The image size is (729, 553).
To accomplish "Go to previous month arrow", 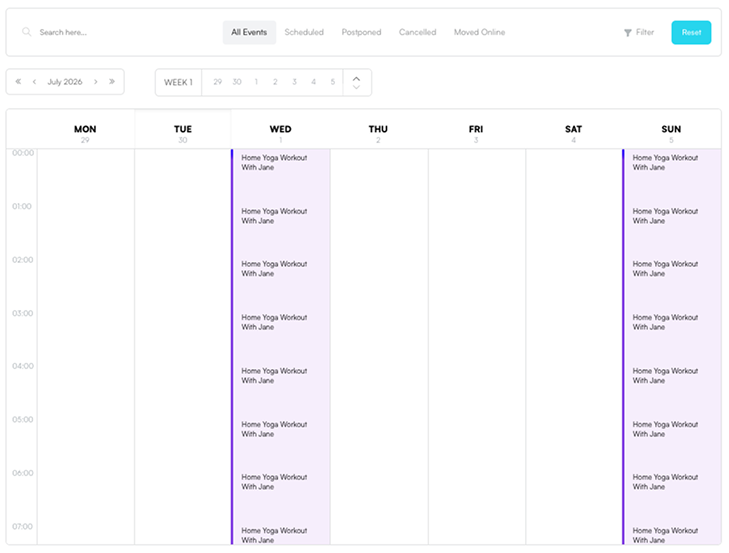I will point(34,82).
